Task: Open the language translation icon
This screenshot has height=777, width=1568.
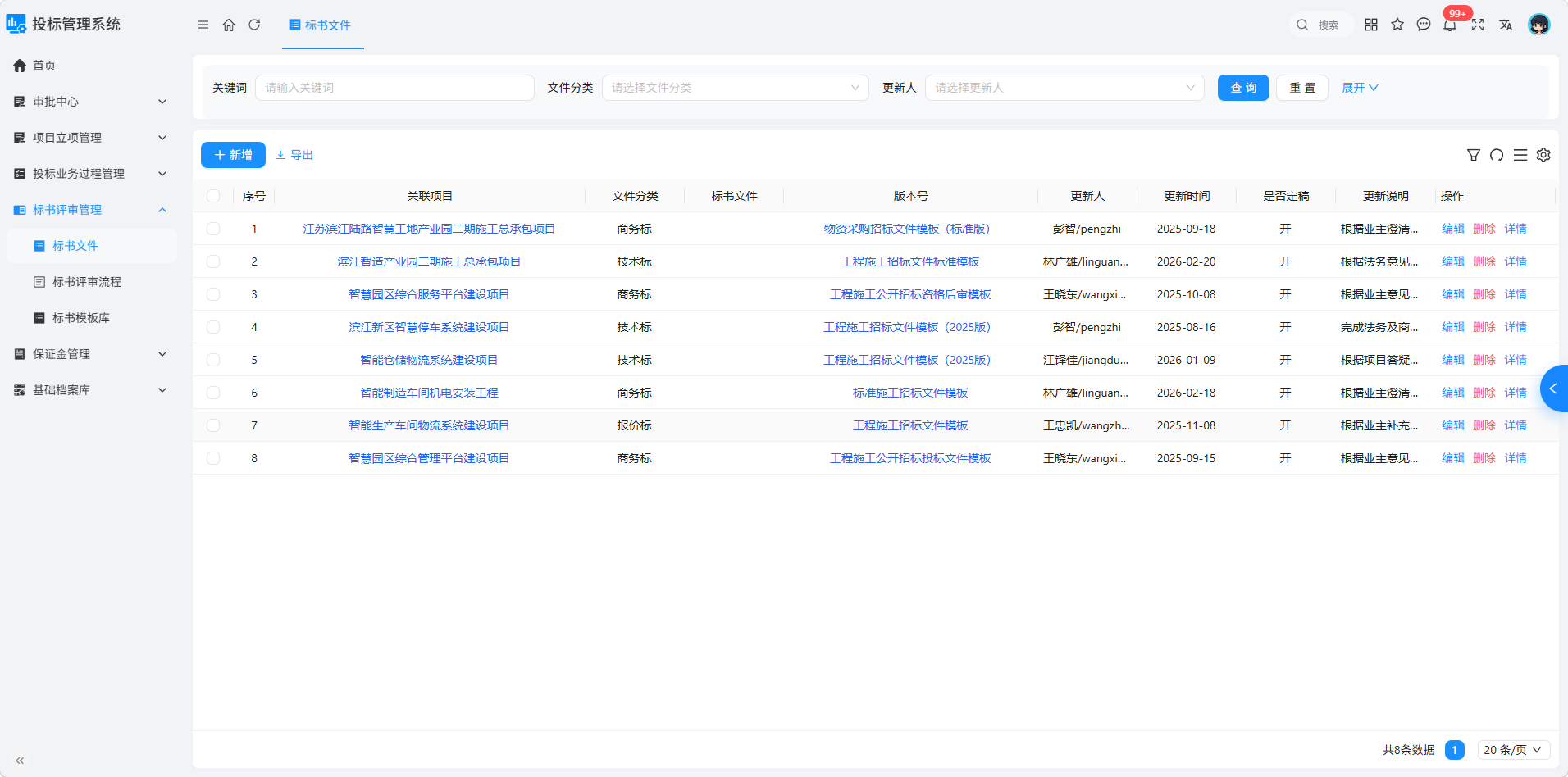Action: point(1506,25)
